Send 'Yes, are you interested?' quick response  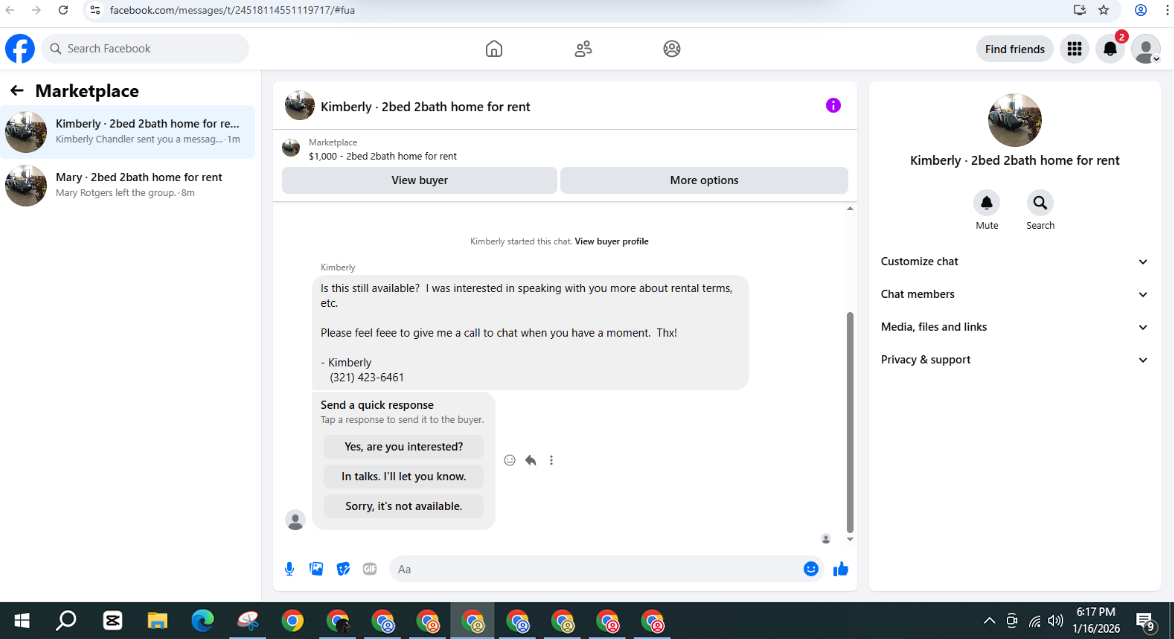(x=404, y=446)
